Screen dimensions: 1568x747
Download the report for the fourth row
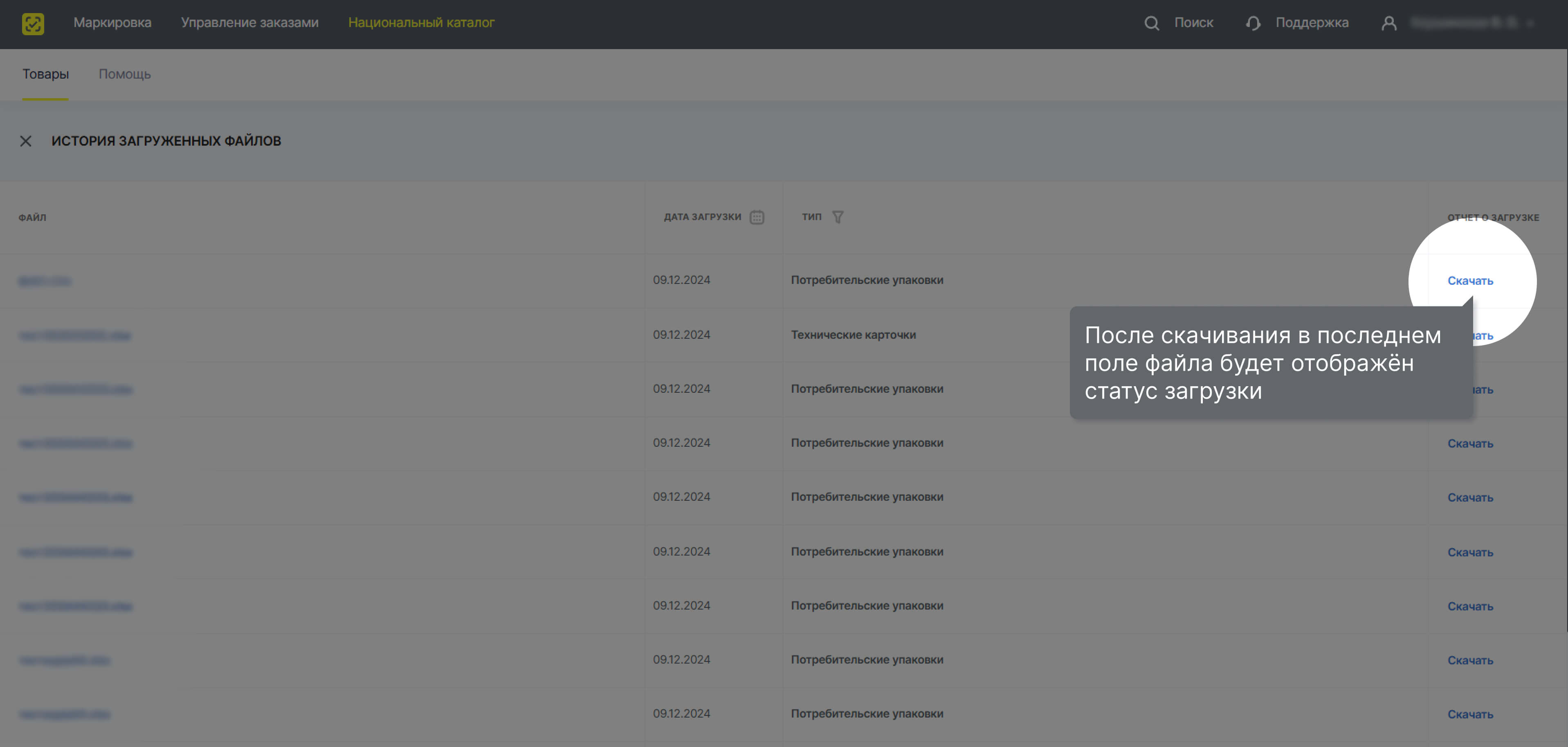1470,444
